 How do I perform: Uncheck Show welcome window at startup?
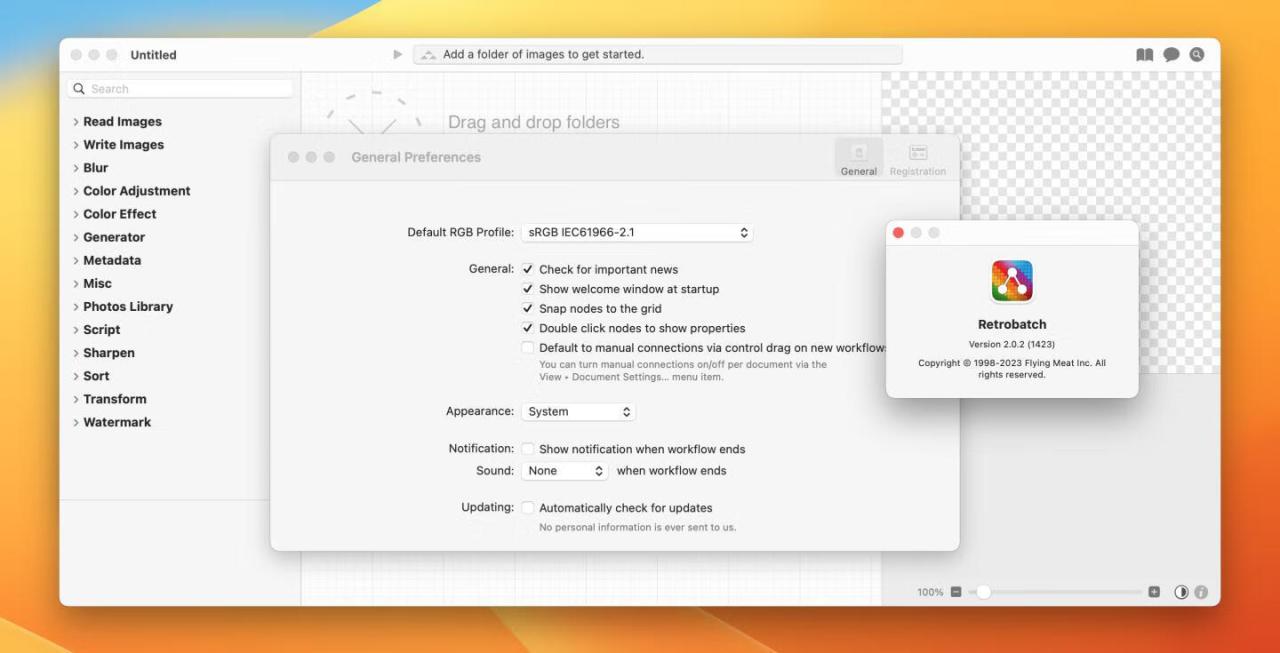click(x=528, y=289)
